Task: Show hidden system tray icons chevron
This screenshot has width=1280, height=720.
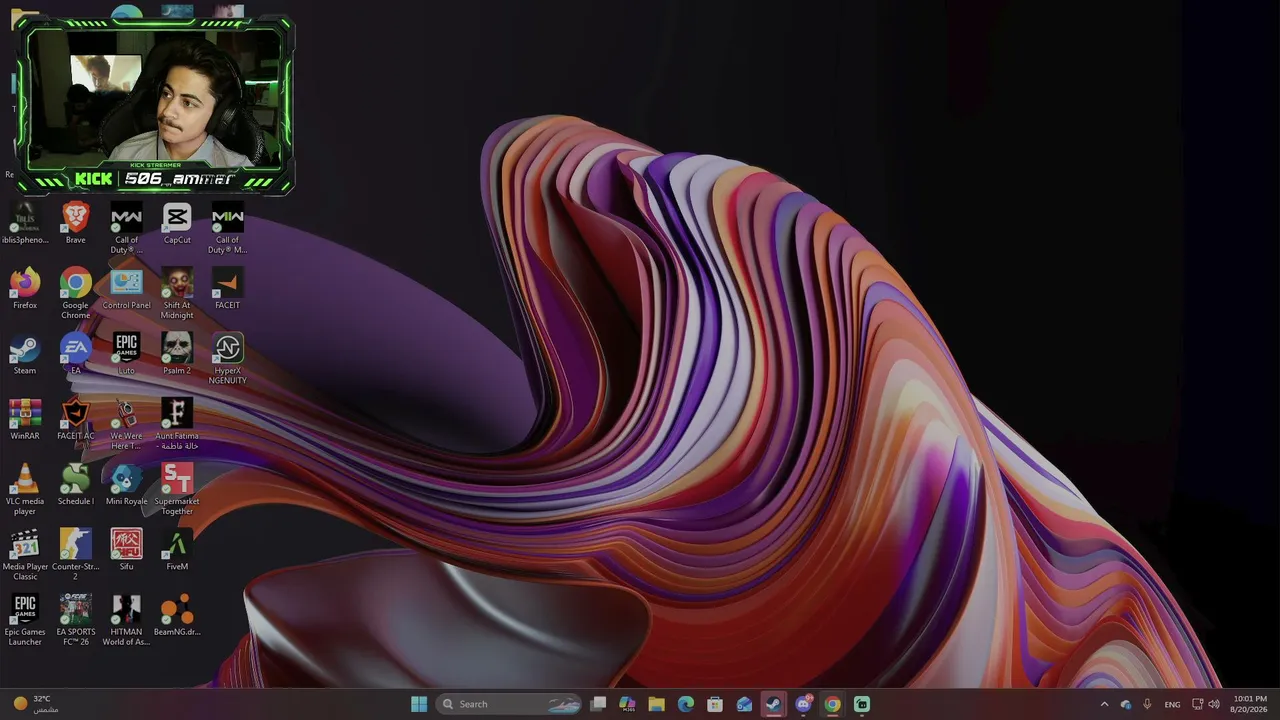Action: 1104,704
